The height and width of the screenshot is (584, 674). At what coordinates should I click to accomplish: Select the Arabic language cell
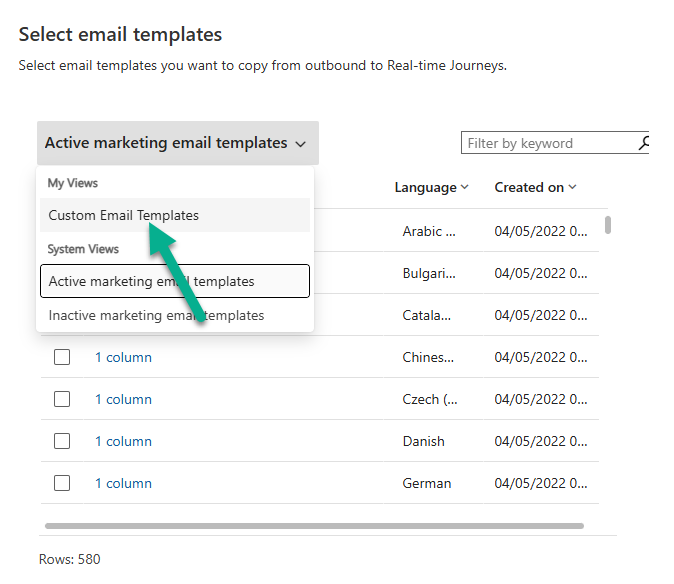pos(428,231)
